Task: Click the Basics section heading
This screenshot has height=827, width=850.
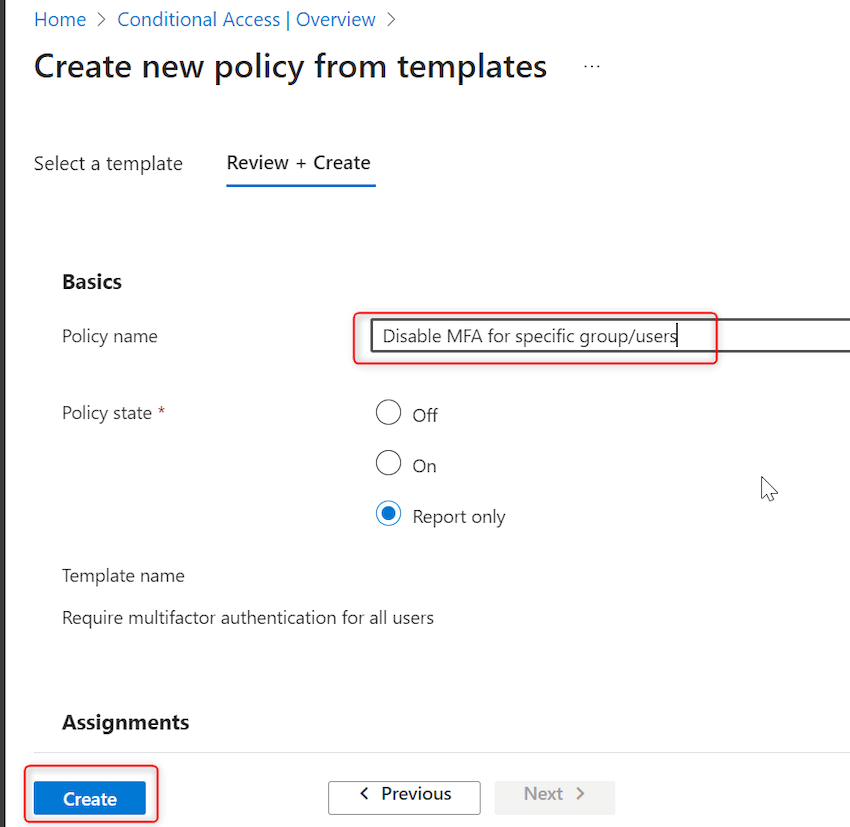Action: click(91, 281)
